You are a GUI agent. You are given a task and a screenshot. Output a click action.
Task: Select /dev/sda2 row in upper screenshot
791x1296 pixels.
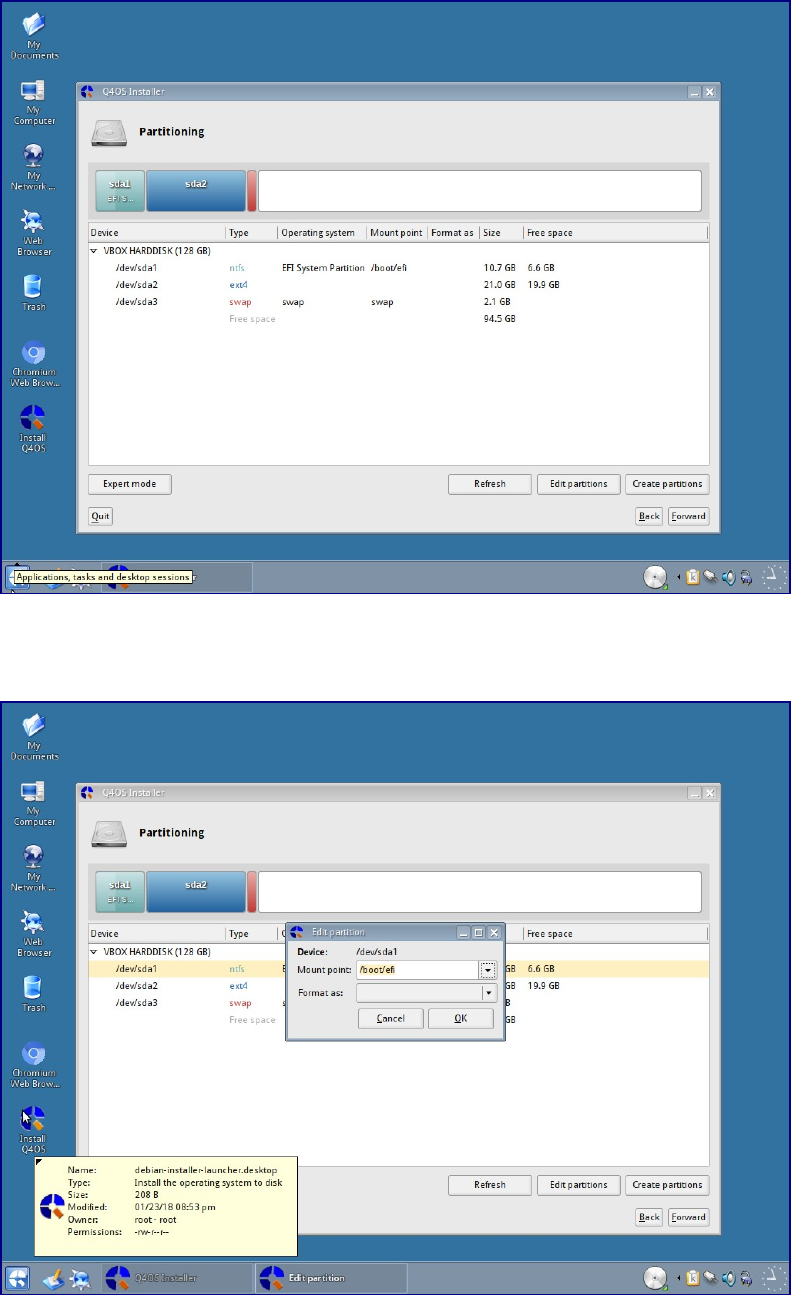[x=398, y=285]
